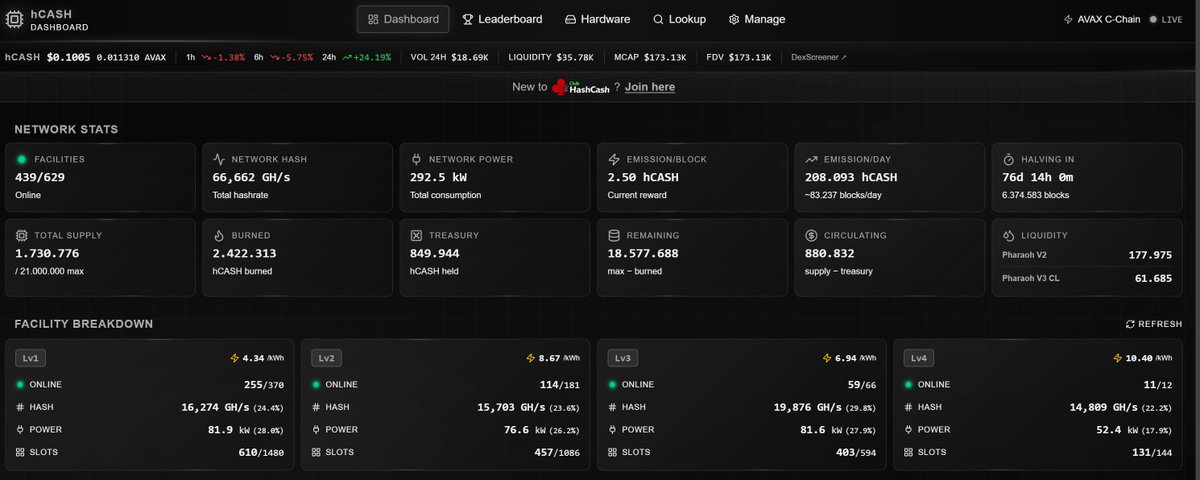This screenshot has height=480, width=1200.
Task: Click the Facilities green status dot
Action: click(x=21, y=159)
